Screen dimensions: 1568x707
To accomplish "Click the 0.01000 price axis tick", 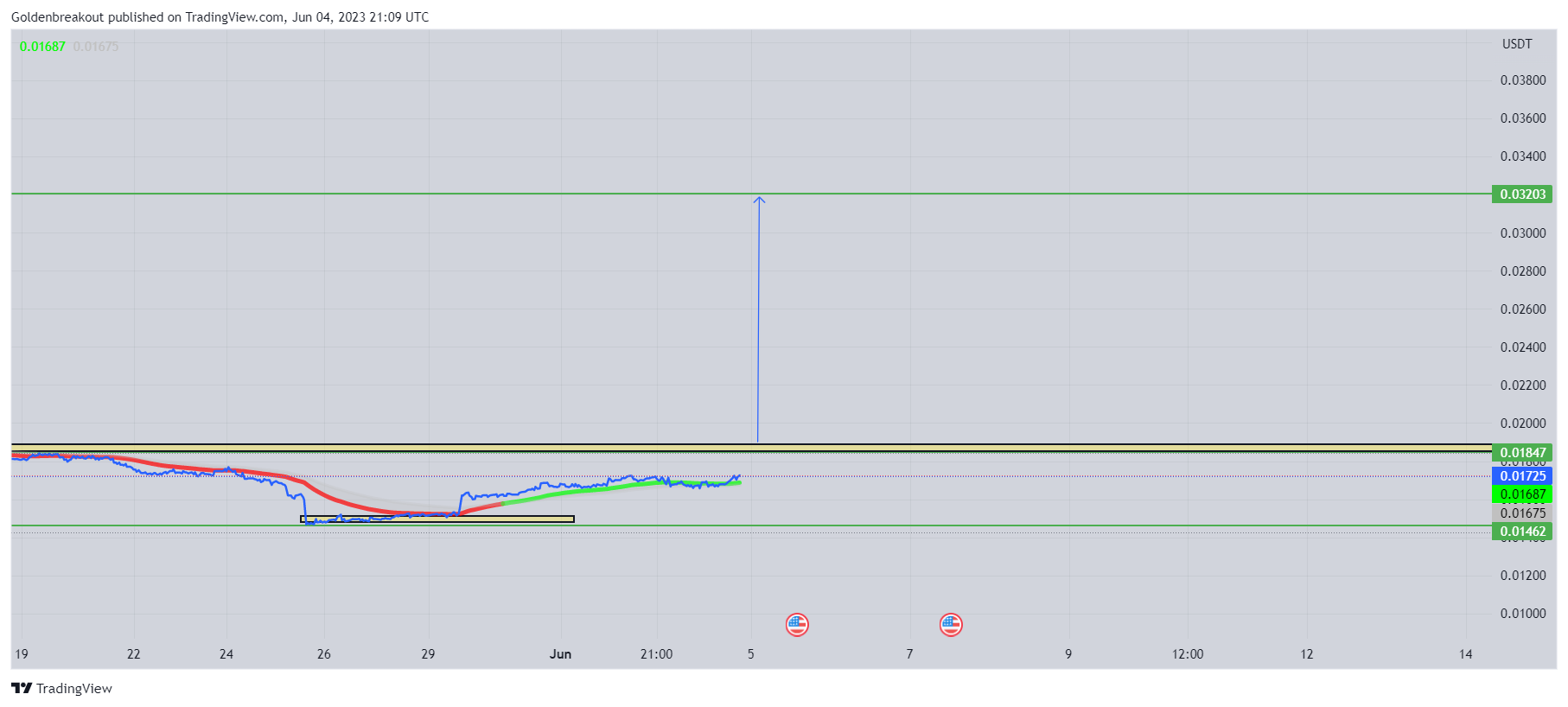I will click(x=1523, y=614).
